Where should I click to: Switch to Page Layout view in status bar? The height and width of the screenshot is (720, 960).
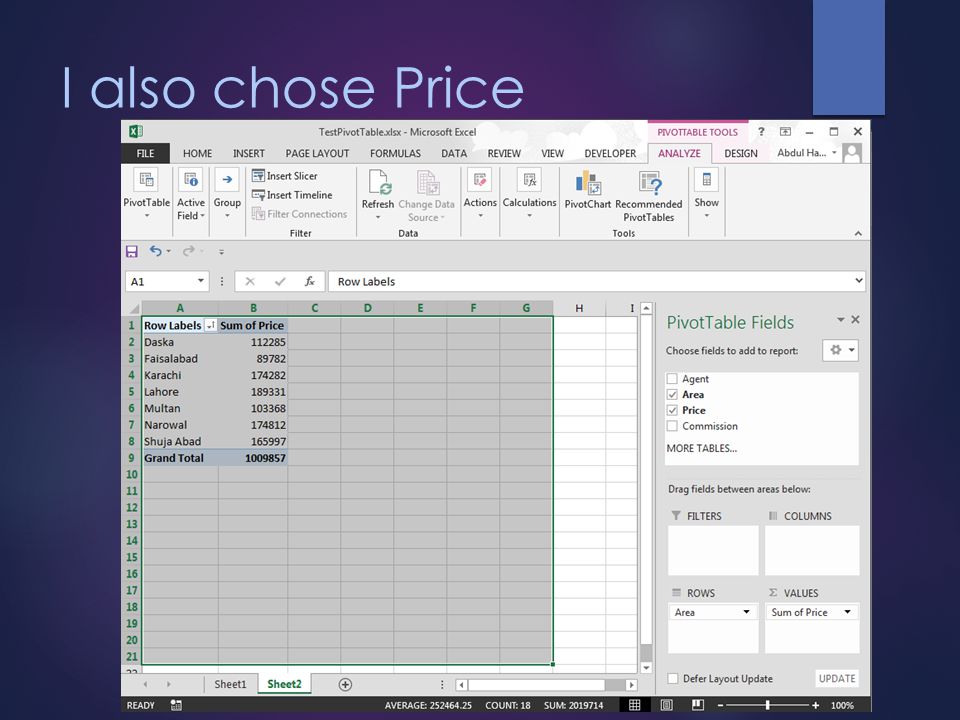[x=667, y=705]
